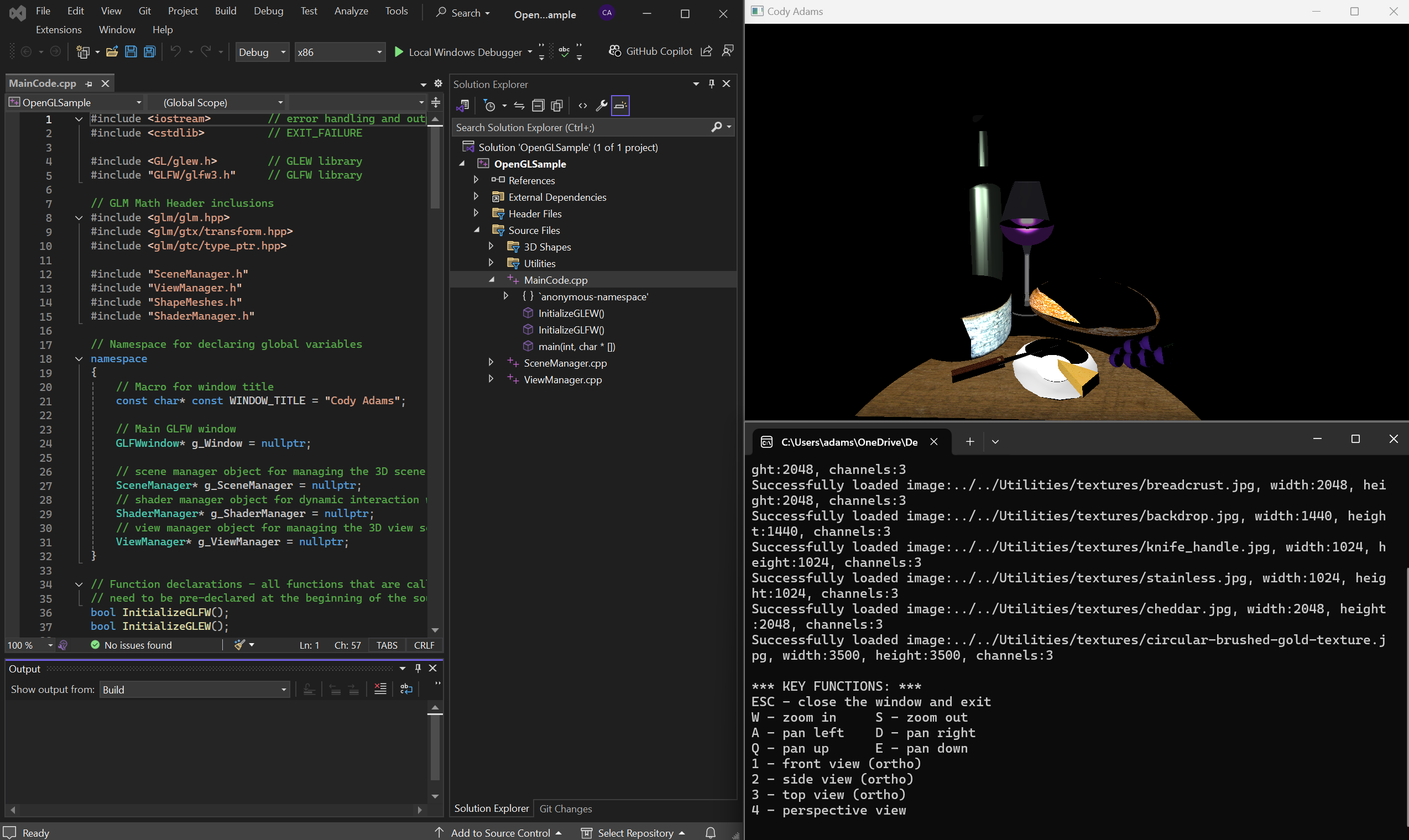Expand the SceneManager.cpp tree node
Screen dimensions: 1409x840
tap(491, 363)
